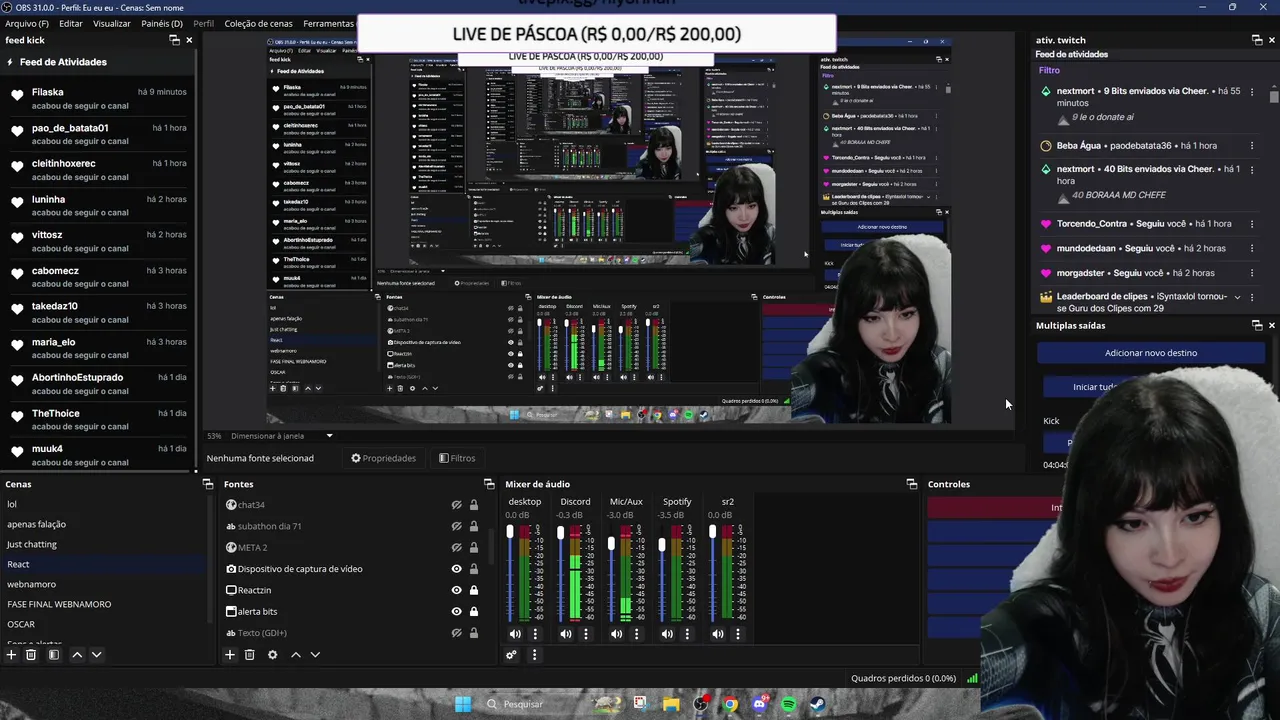Remove selected source with Fontes trash icon
1280x720 pixels.
249,655
